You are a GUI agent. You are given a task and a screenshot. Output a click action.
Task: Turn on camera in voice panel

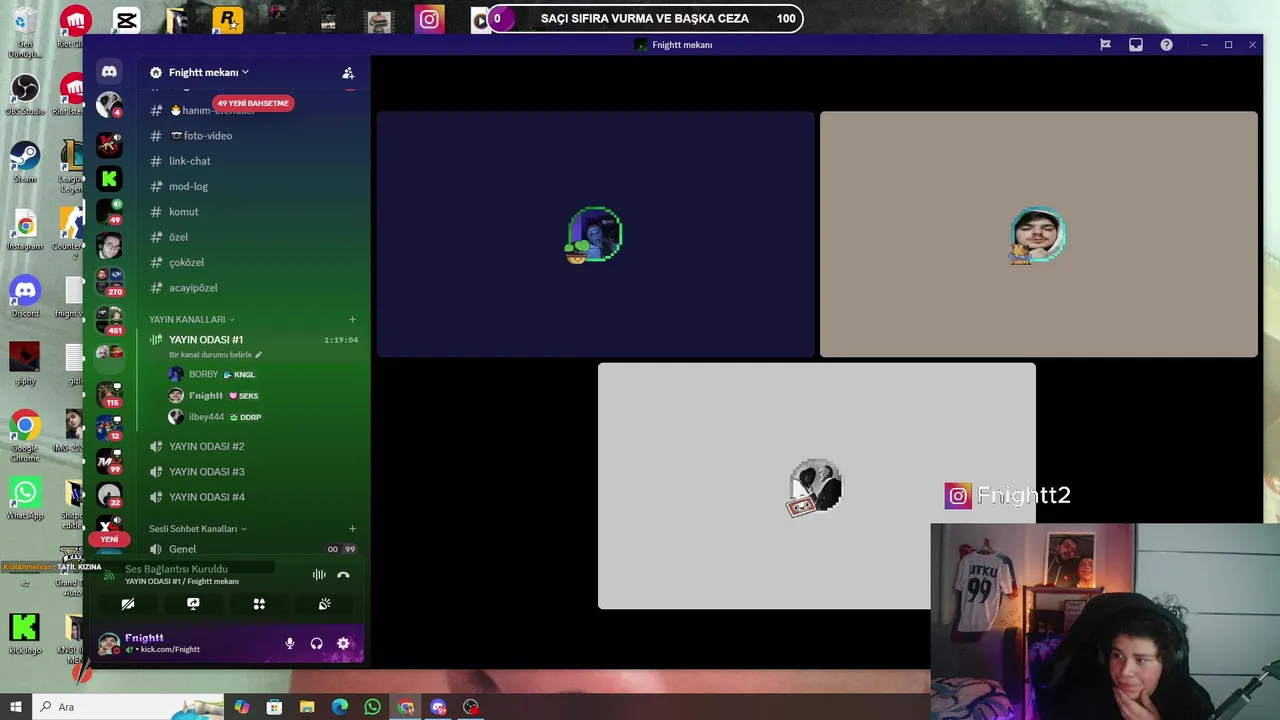[x=128, y=604]
